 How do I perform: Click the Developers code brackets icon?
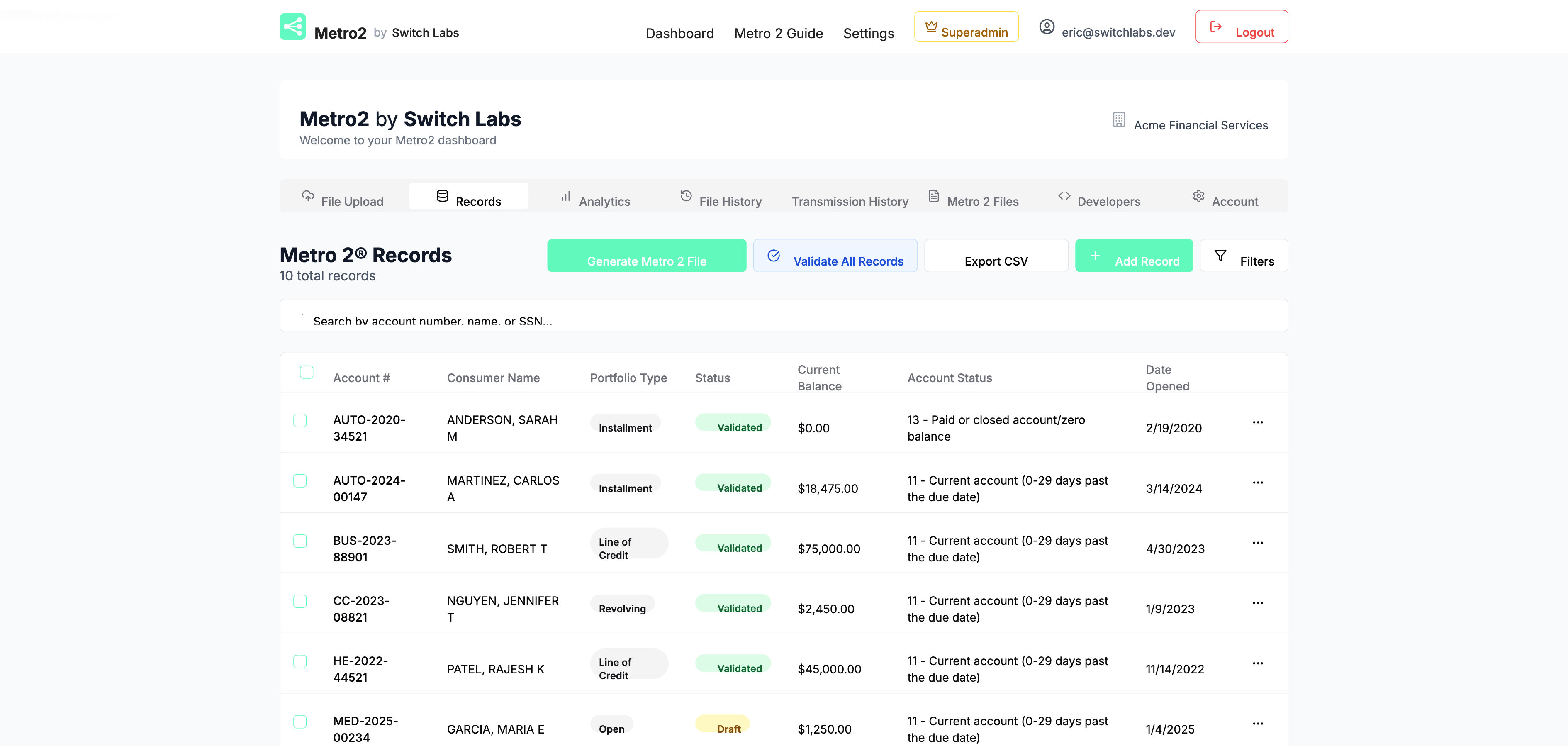pyautogui.click(x=1064, y=196)
